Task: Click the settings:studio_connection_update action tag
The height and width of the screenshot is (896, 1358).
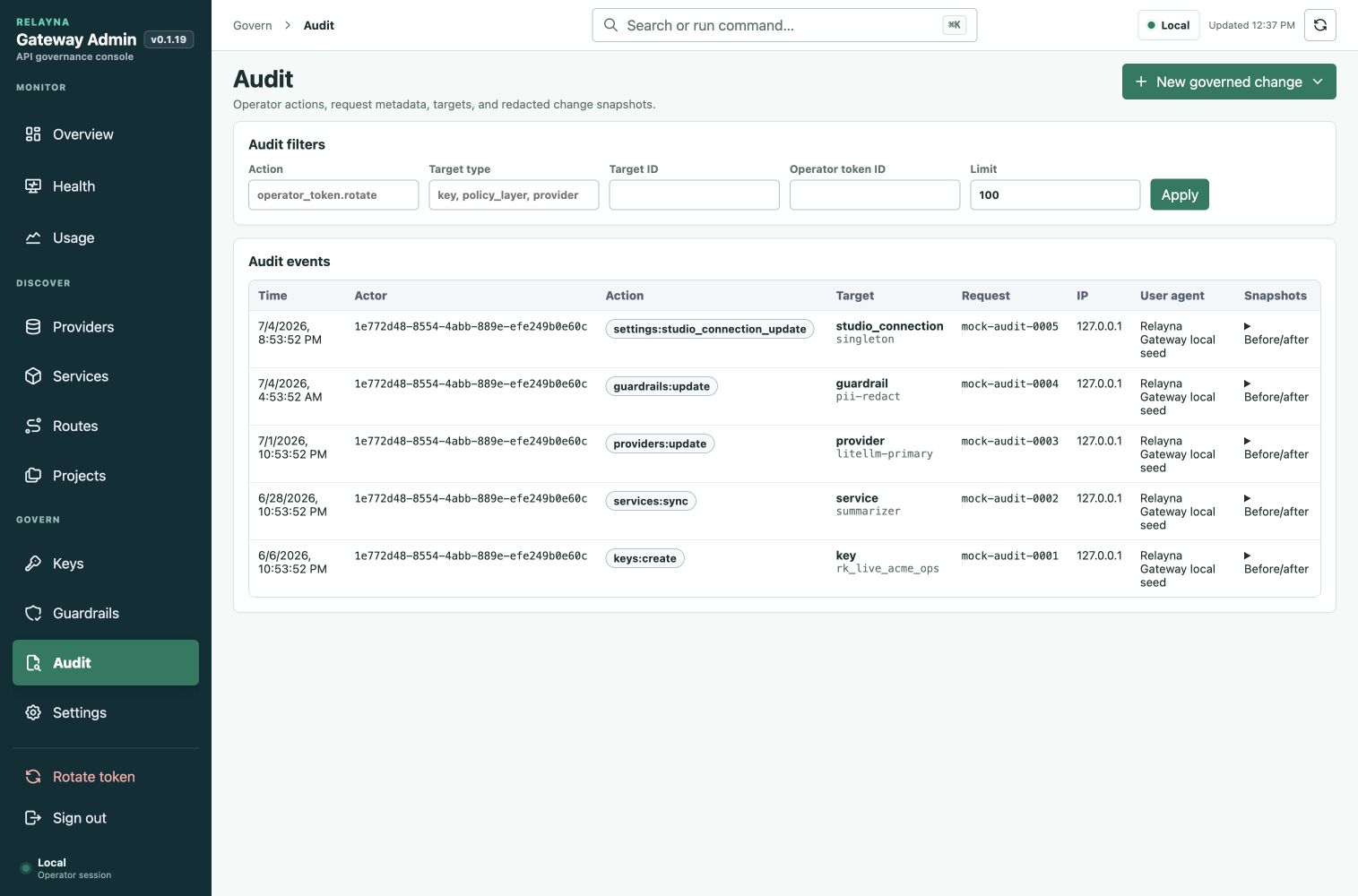Action: pos(710,329)
